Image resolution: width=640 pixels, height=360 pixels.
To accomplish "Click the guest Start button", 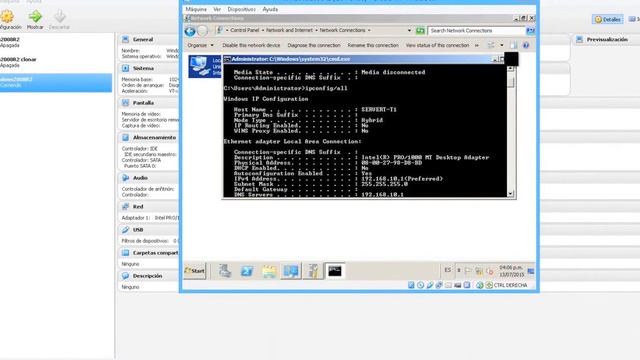I will (195, 271).
